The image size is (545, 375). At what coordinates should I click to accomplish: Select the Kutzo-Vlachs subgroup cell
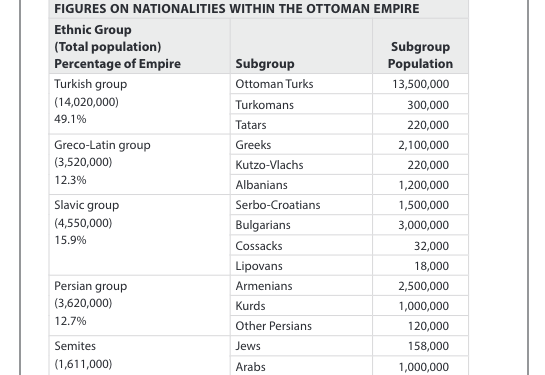coord(301,165)
